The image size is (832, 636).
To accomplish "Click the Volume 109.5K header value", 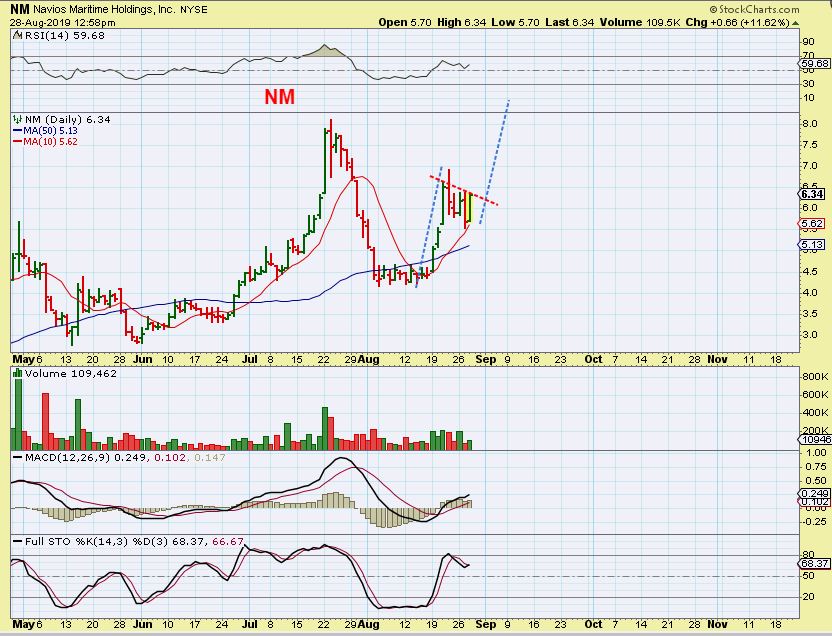I will pos(640,22).
